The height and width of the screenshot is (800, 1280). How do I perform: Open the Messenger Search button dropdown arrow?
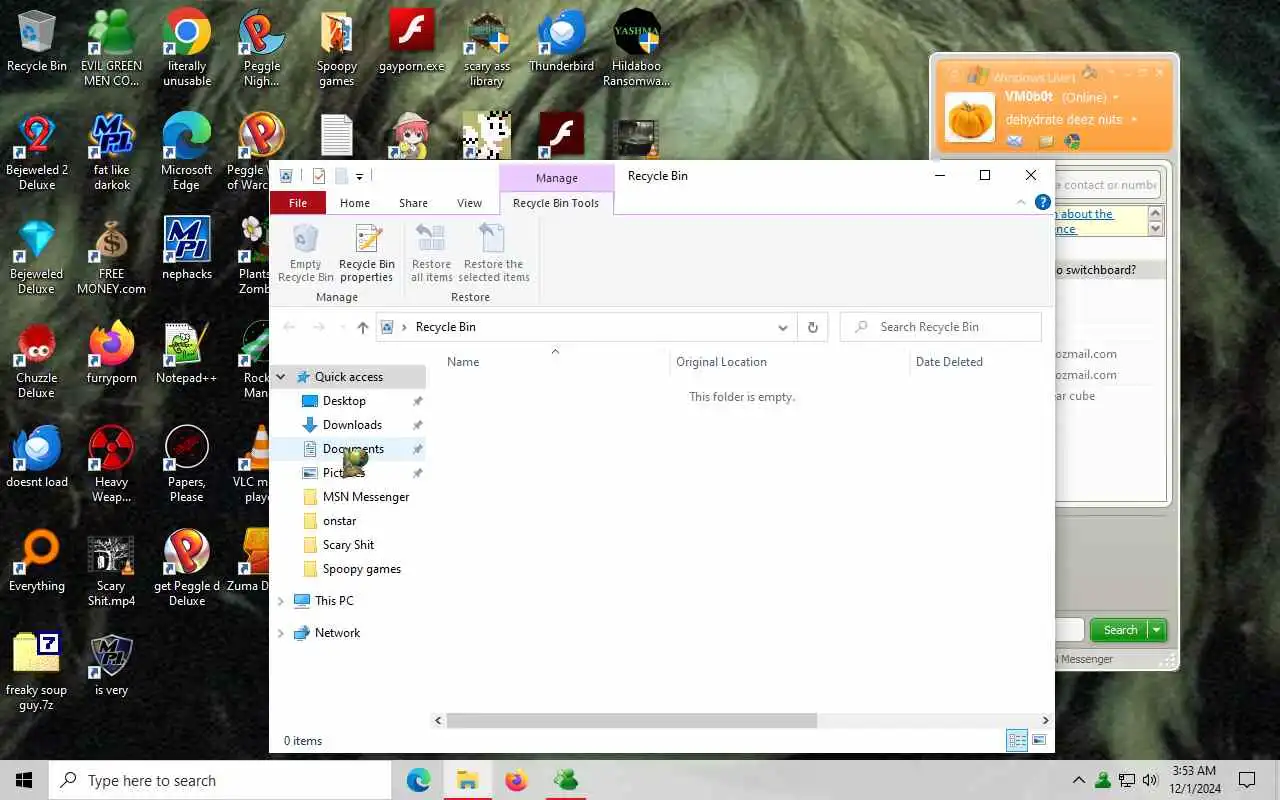pos(1157,630)
